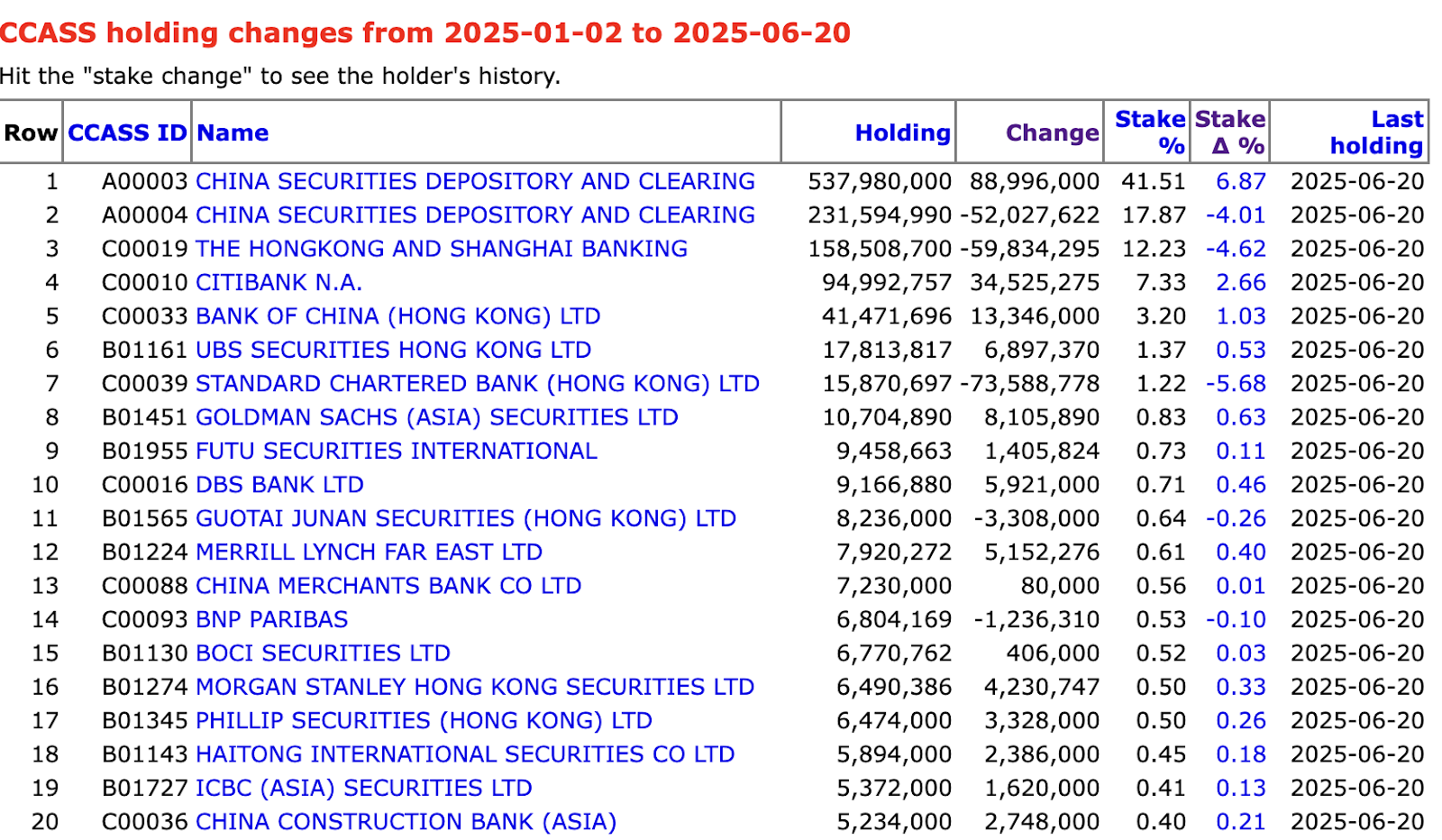Open Citibank N.A. holder link
The height and width of the screenshot is (840, 1442).
278,282
